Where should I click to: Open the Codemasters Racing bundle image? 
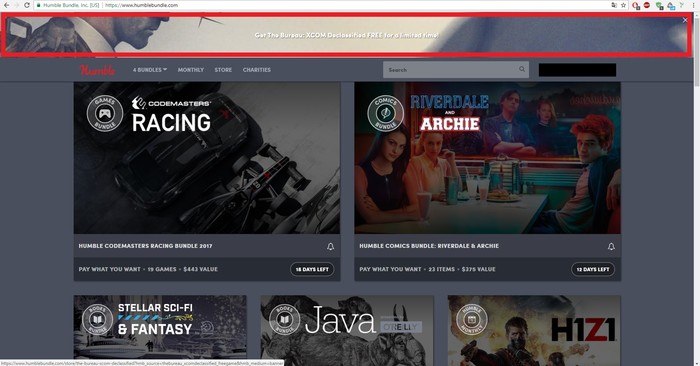click(207, 158)
